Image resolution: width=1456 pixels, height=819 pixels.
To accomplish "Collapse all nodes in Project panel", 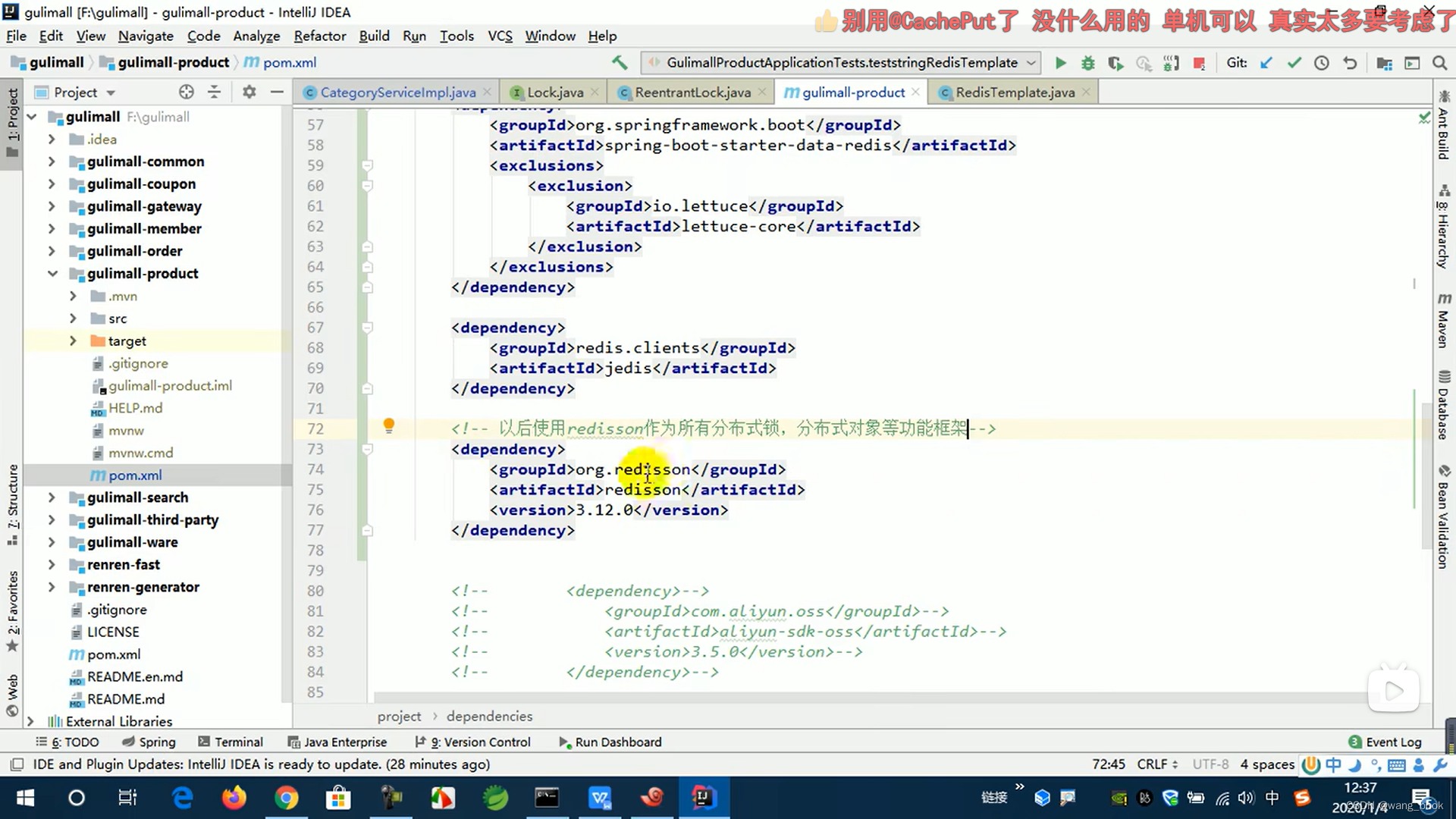I will 215,92.
